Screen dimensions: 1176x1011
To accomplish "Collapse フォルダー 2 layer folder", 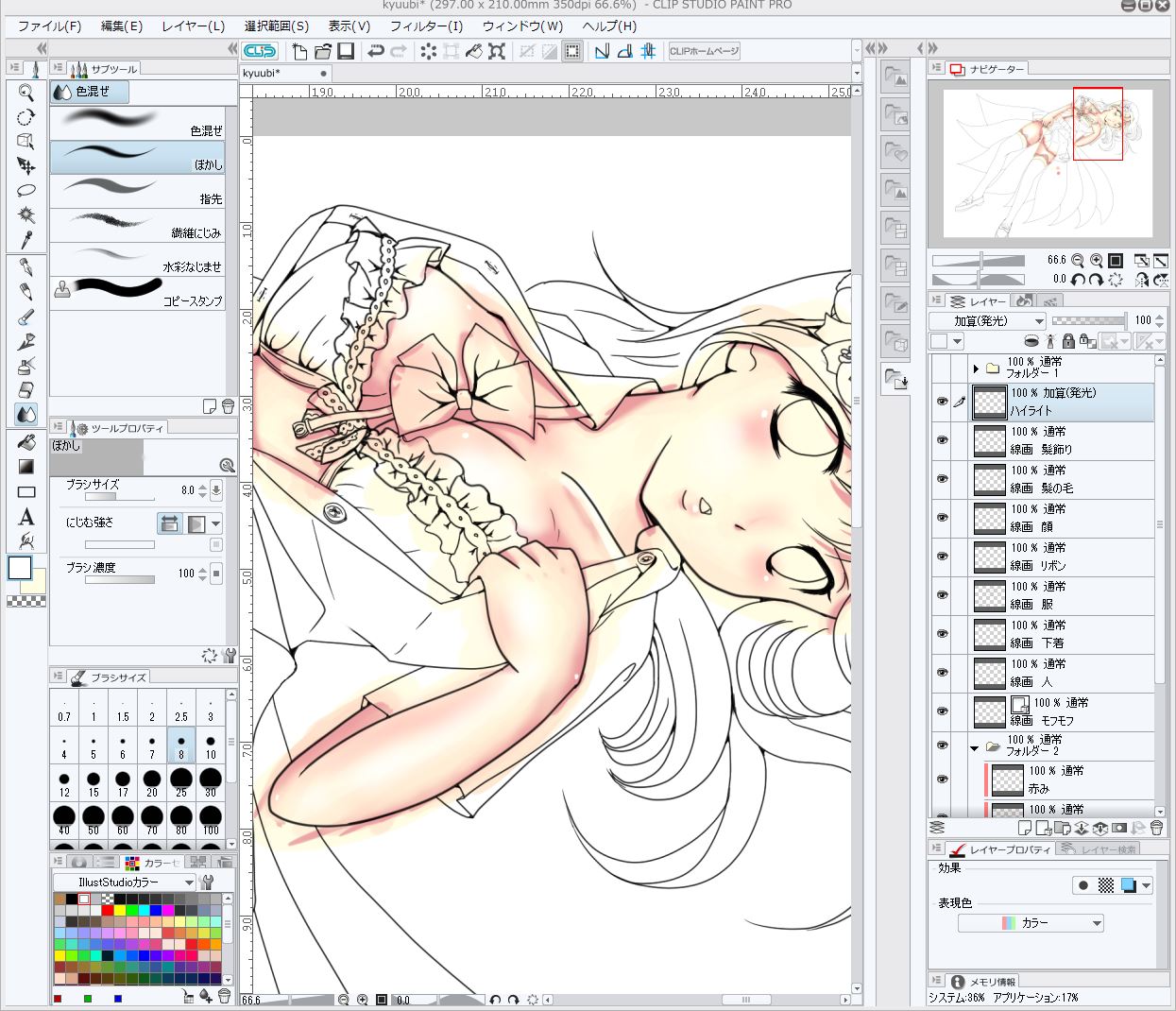I will click(976, 747).
